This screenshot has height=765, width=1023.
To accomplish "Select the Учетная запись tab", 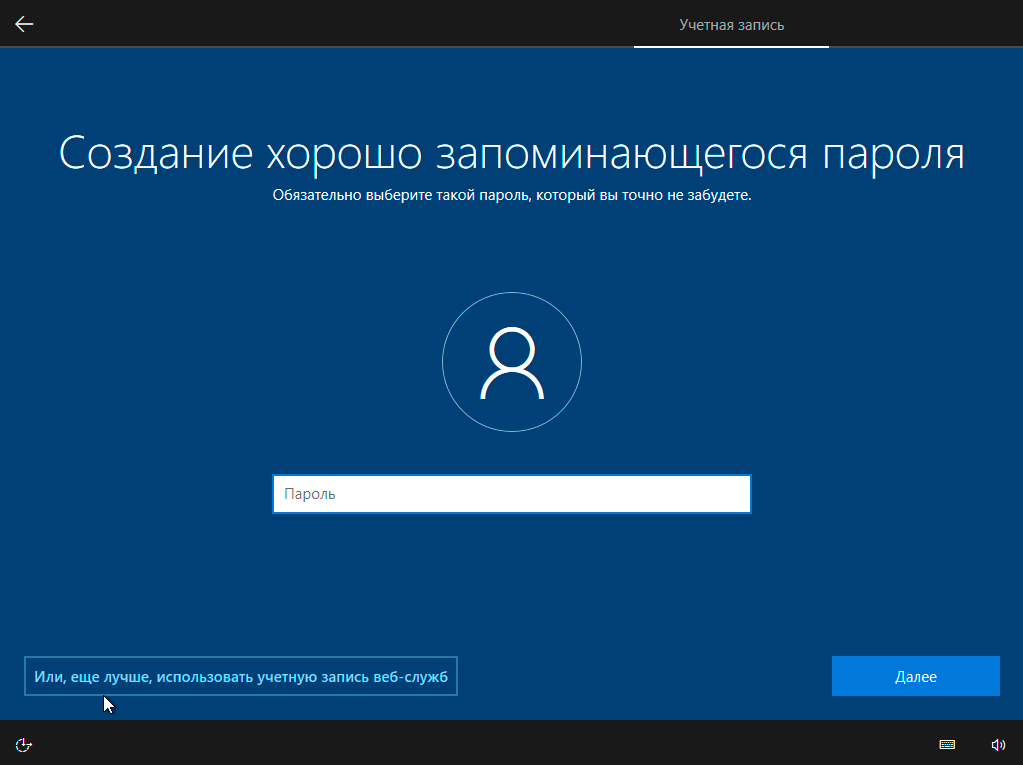I will (x=731, y=25).
